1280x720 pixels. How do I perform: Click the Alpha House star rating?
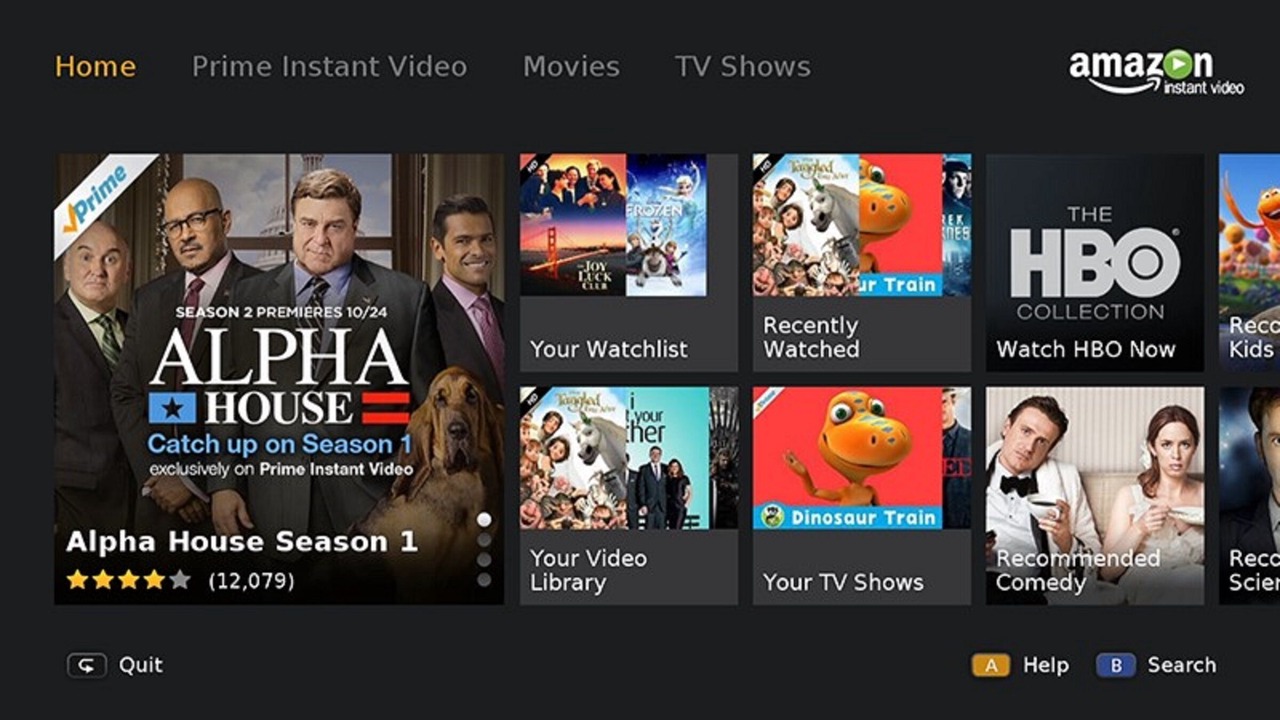pyautogui.click(x=128, y=579)
